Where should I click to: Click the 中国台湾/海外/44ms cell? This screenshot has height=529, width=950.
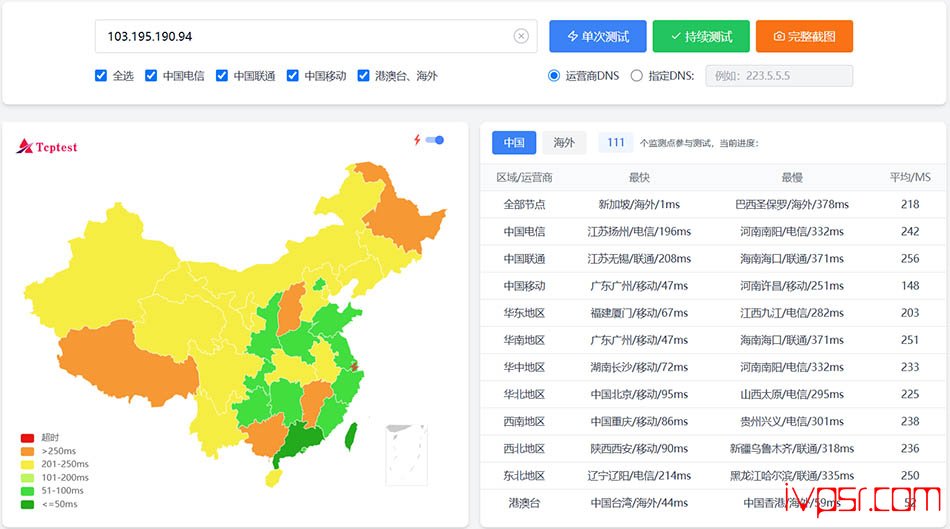pos(639,503)
